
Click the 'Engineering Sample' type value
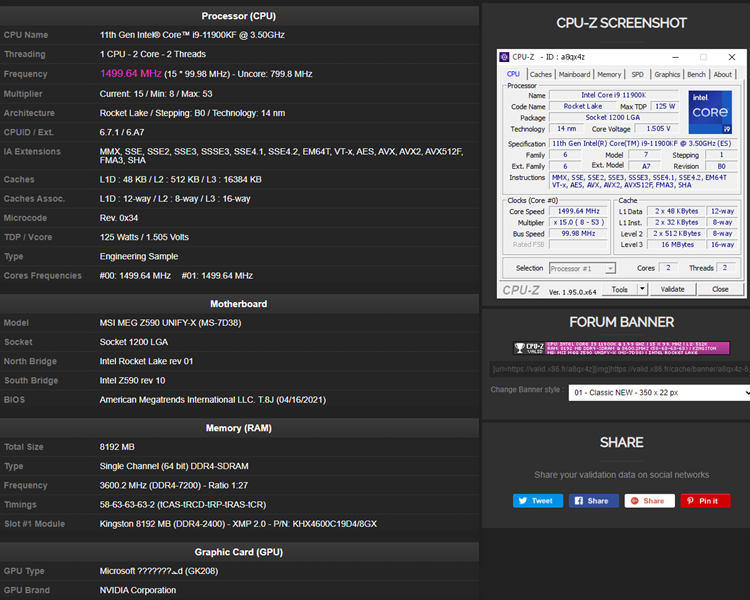tap(139, 256)
